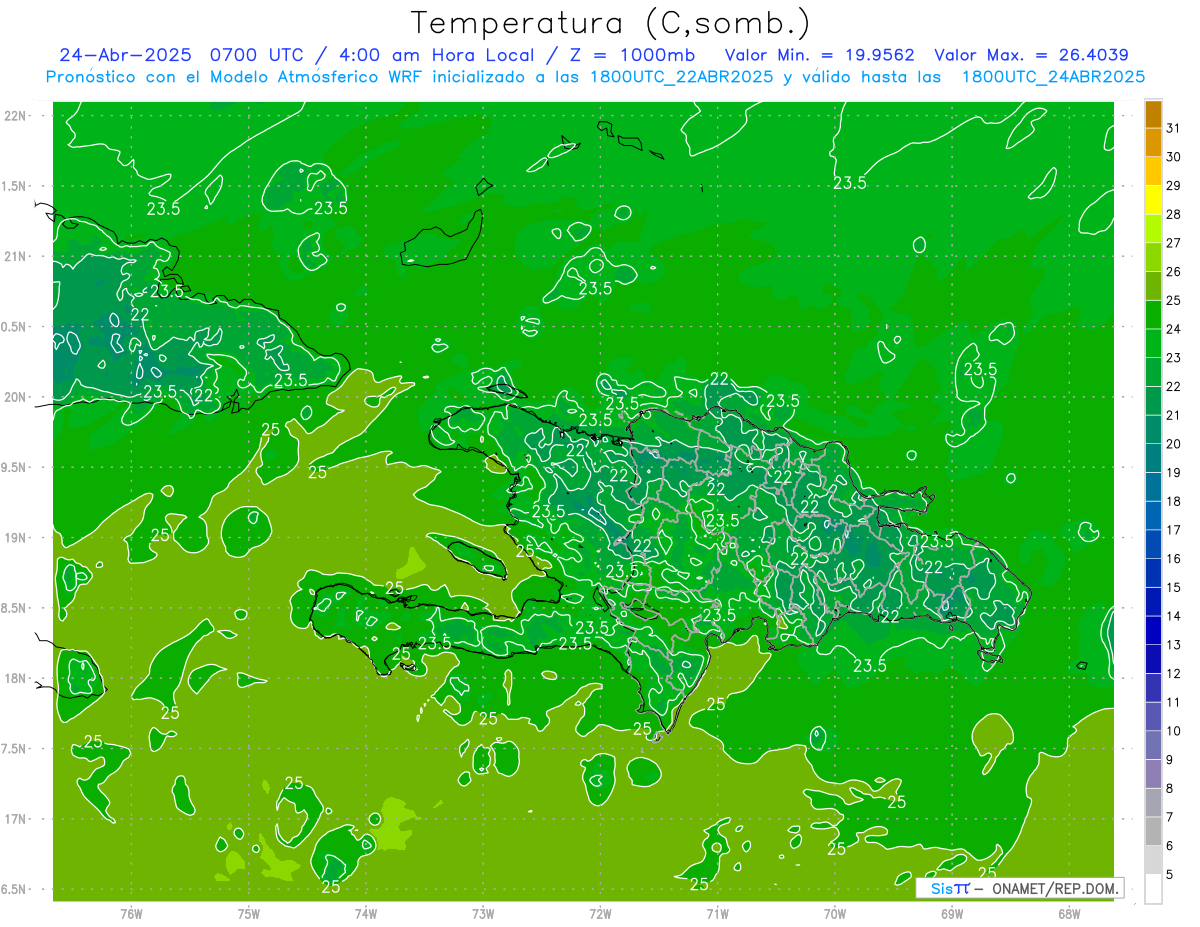
Task: Click the 76W longitude axis label
Action: coord(131,913)
